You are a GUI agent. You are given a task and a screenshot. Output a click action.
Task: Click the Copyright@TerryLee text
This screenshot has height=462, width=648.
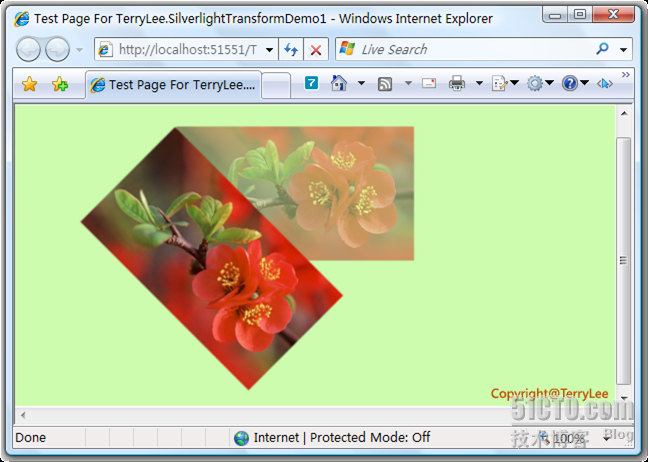click(549, 393)
